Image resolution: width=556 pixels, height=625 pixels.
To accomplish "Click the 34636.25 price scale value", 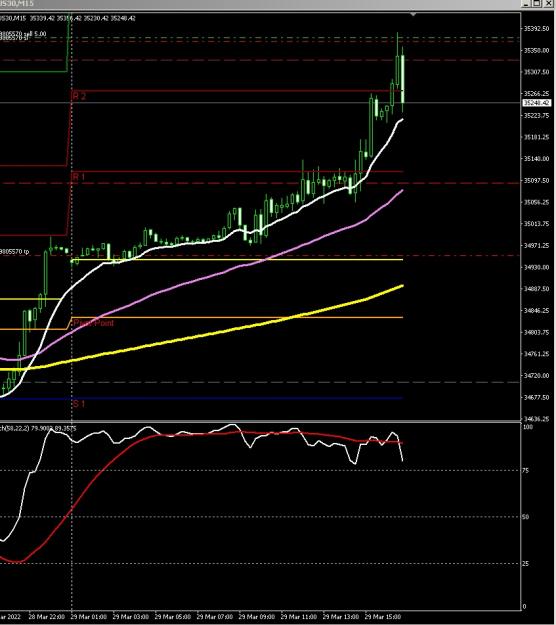I will point(536,419).
